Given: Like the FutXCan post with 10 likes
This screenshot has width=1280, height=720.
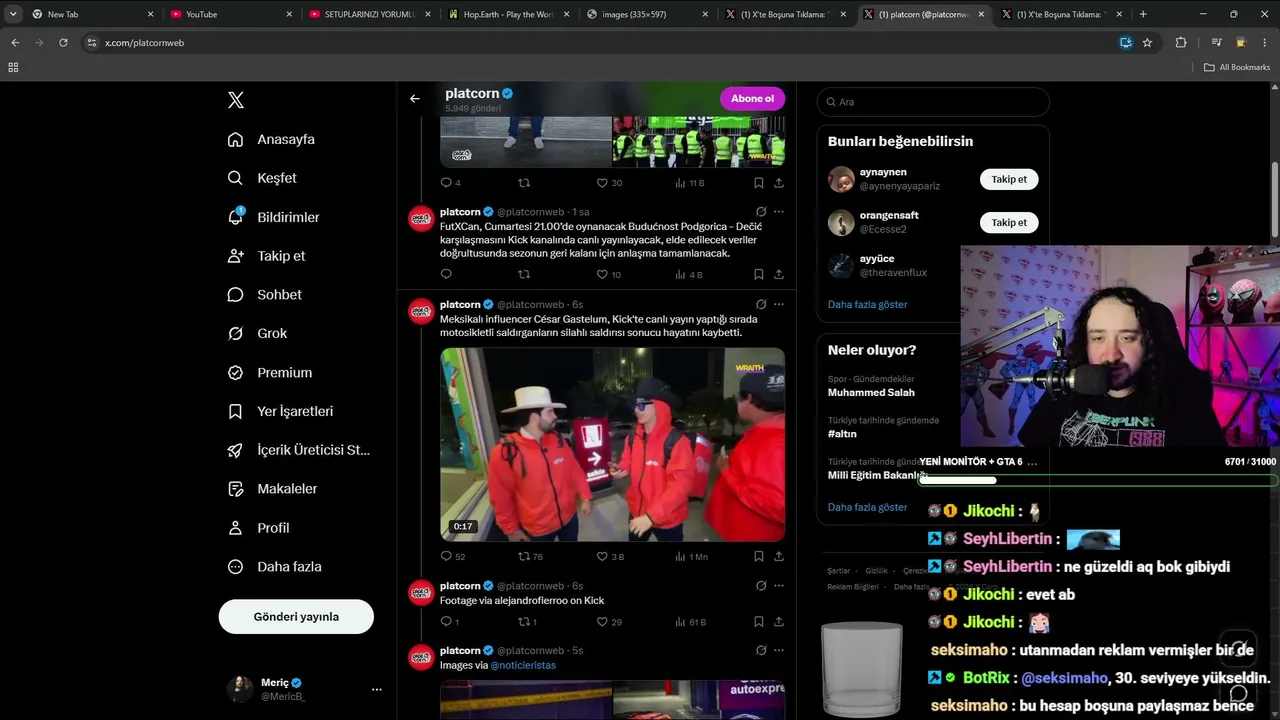Looking at the screenshot, I should [608, 274].
